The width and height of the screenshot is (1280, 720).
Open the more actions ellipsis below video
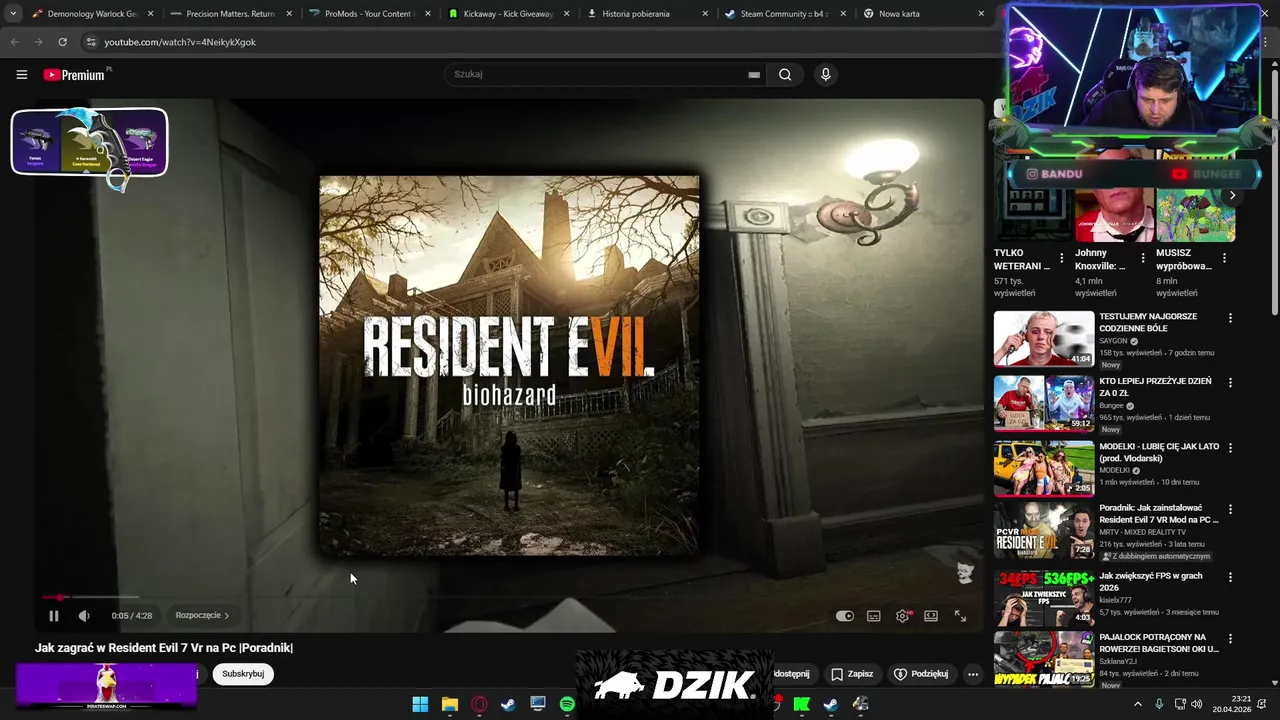tap(972, 674)
